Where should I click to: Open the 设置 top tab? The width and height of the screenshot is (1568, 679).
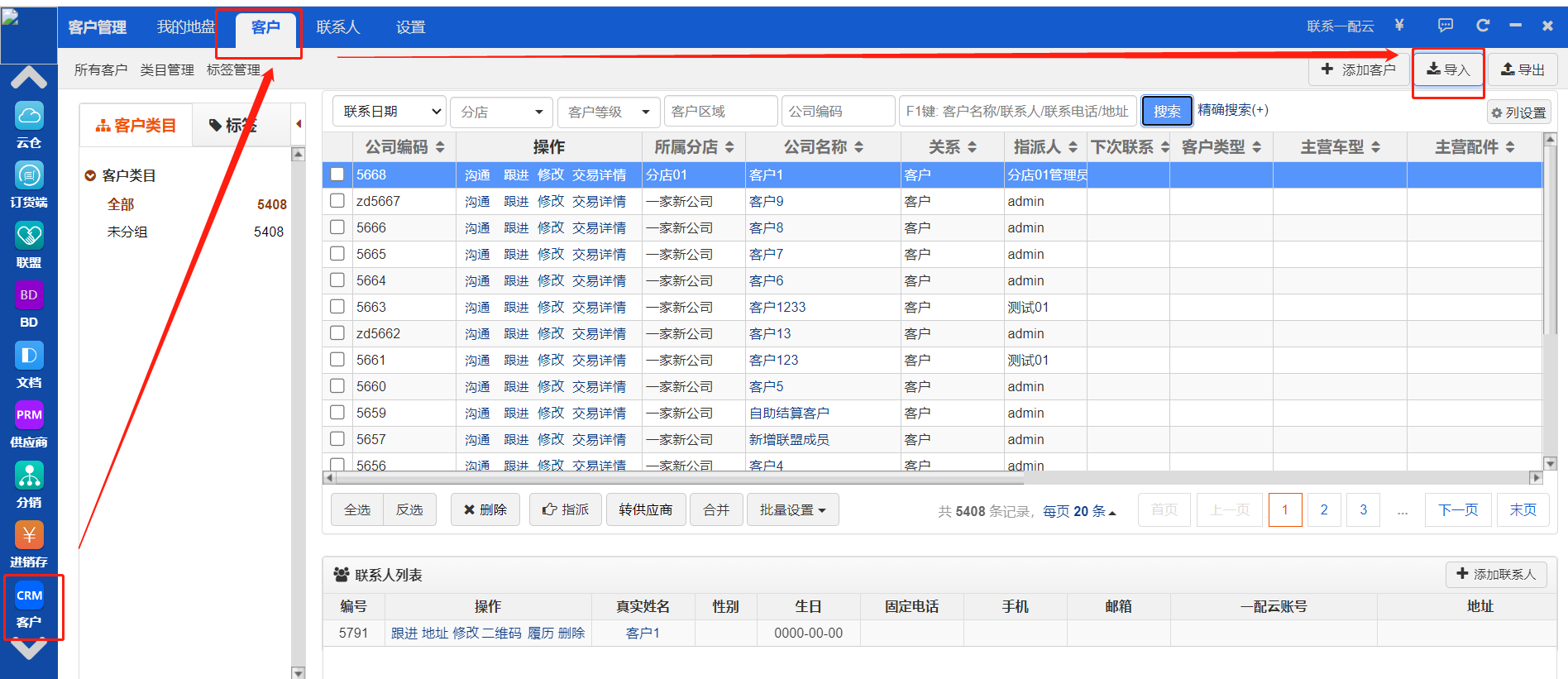410,27
